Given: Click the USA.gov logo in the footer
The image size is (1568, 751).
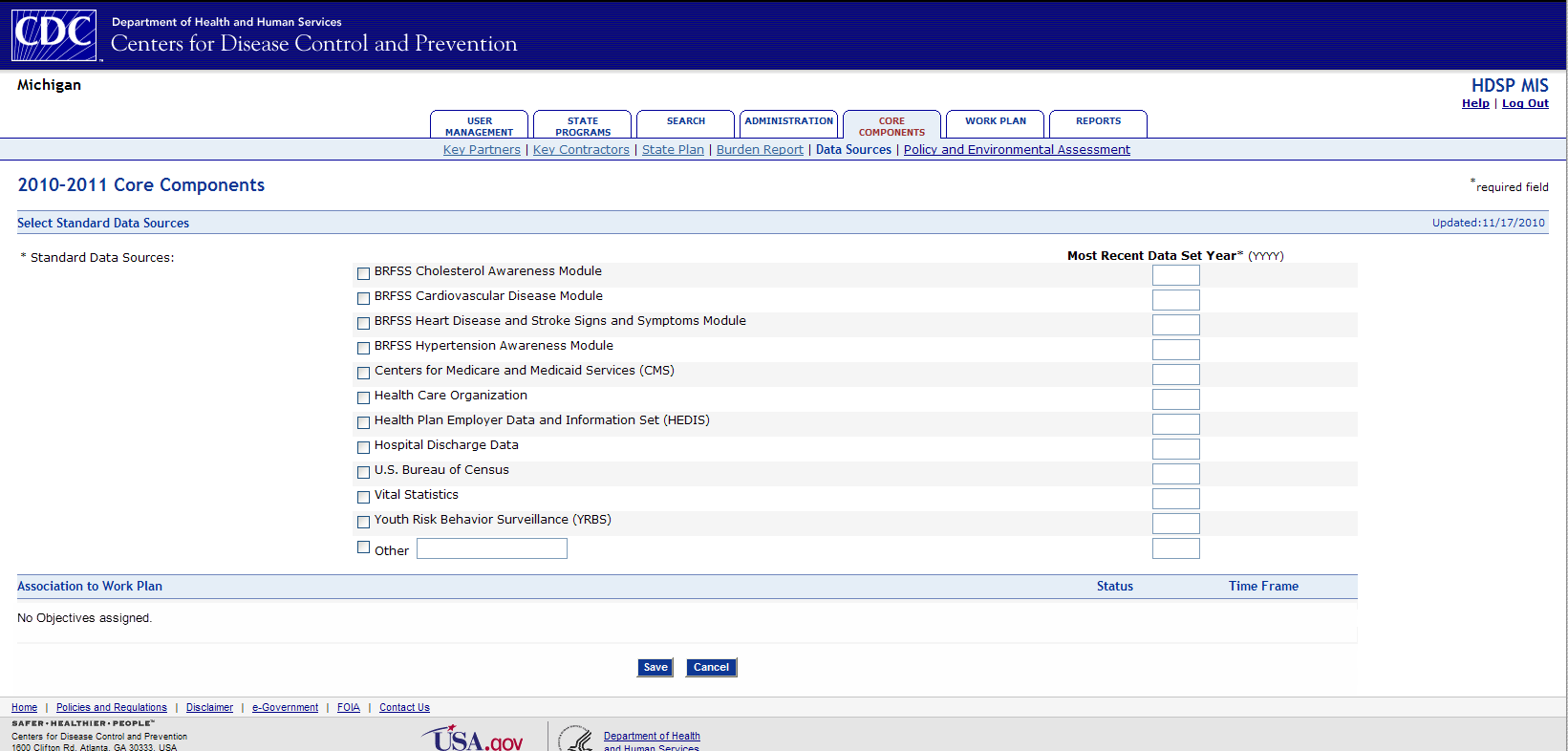Looking at the screenshot, I should [x=472, y=739].
